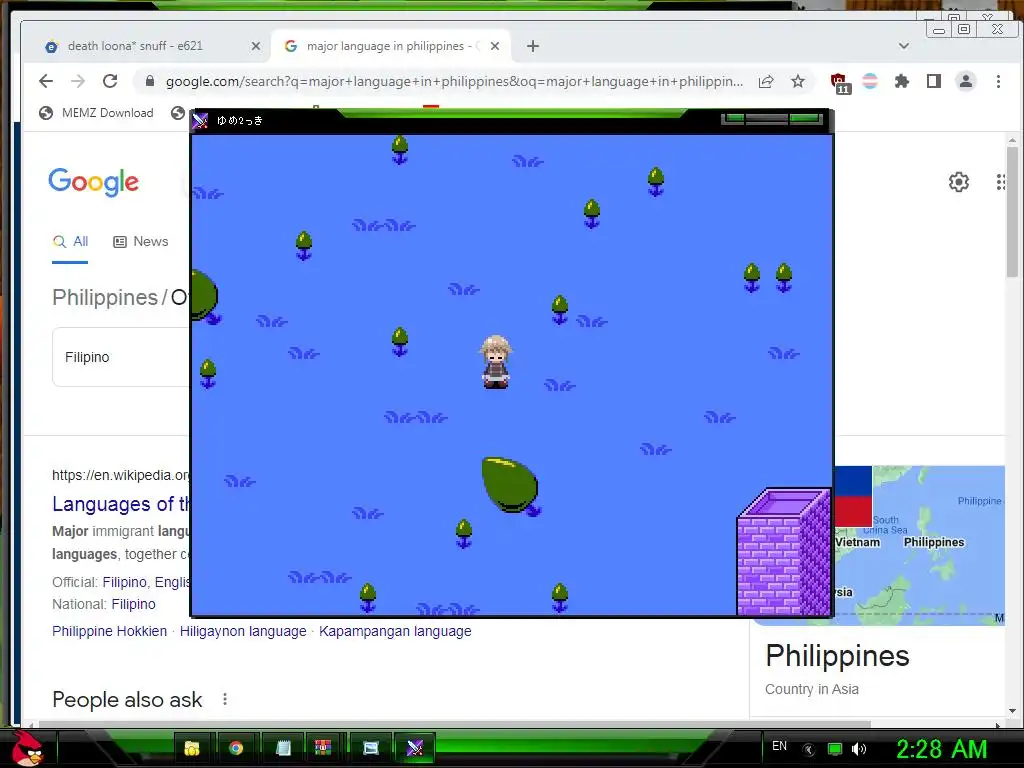The height and width of the screenshot is (768, 1024).
Task: Open Chrome's three-dot menu
Action: click(998, 81)
